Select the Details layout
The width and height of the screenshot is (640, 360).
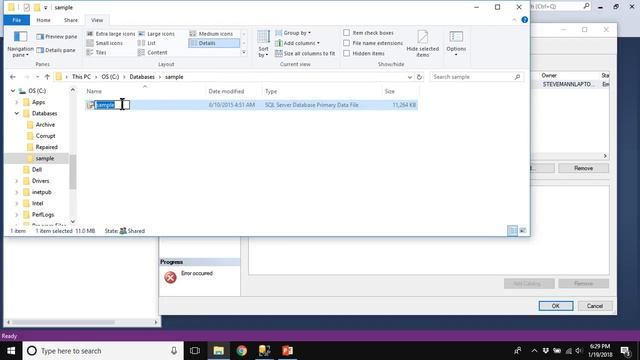pyautogui.click(x=214, y=43)
